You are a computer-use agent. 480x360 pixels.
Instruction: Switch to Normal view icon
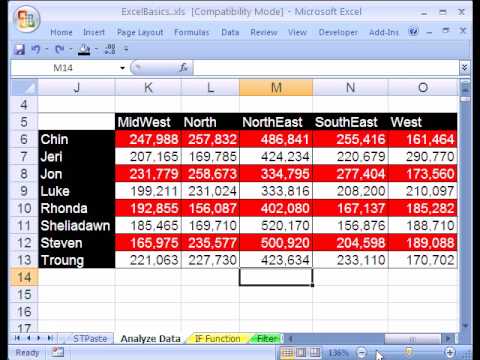[x=287, y=352]
